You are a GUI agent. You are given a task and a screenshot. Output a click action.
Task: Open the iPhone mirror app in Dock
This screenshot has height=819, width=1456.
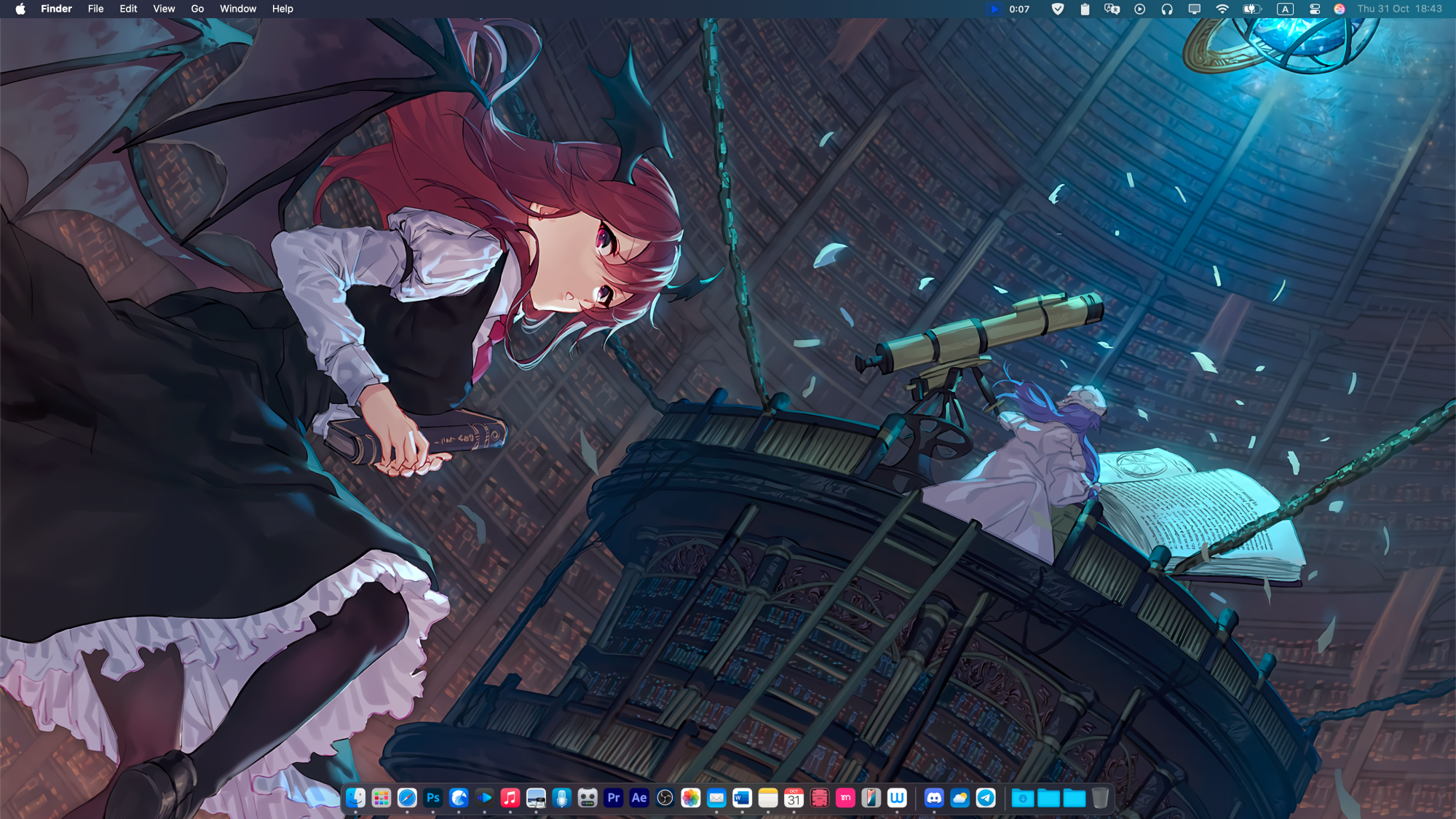[871, 798]
